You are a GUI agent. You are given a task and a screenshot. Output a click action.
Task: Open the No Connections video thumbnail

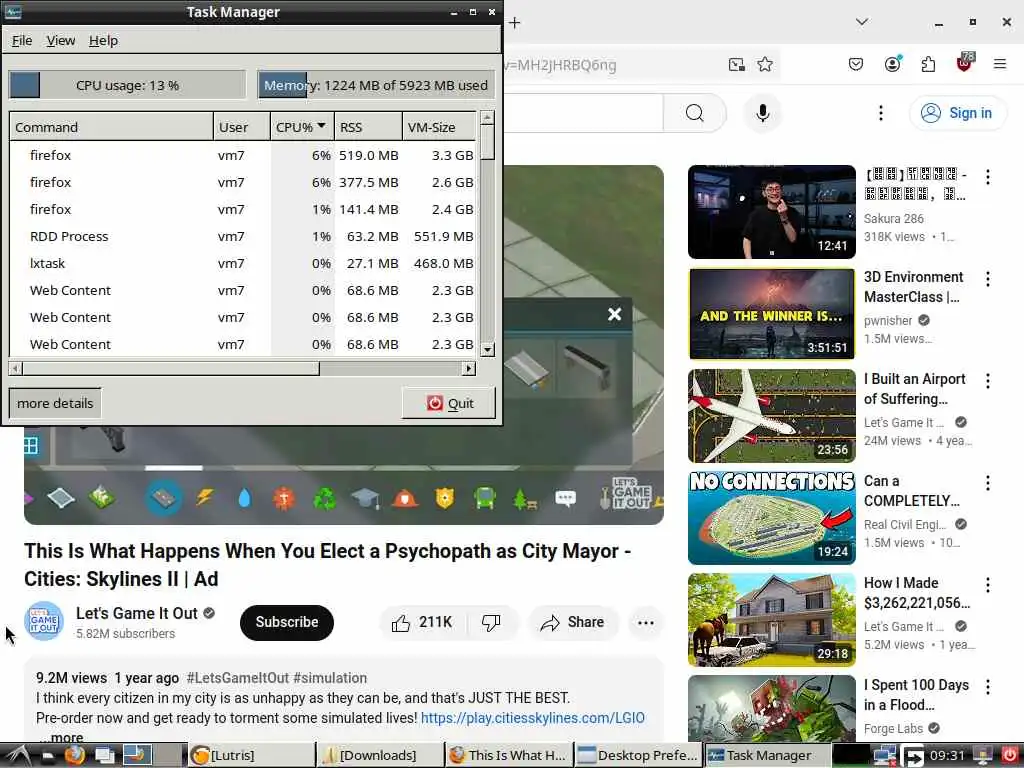(772, 518)
